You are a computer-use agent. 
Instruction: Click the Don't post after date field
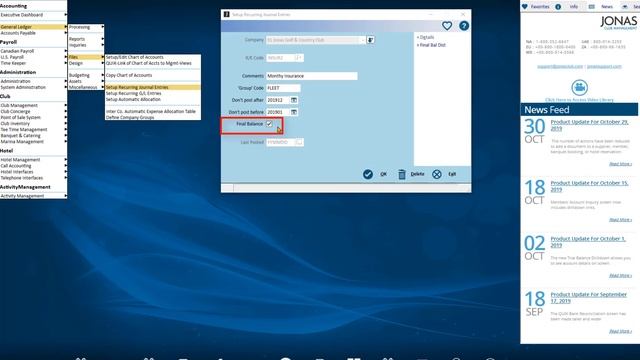(278, 100)
